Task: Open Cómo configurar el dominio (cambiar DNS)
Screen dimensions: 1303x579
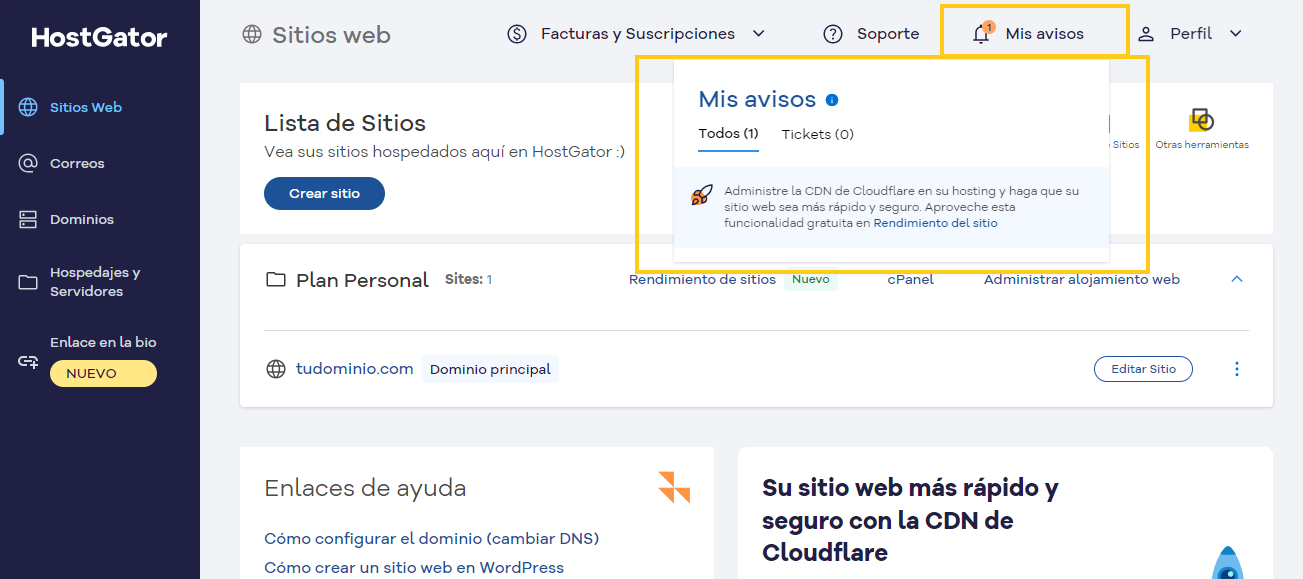Action: [x=431, y=539]
